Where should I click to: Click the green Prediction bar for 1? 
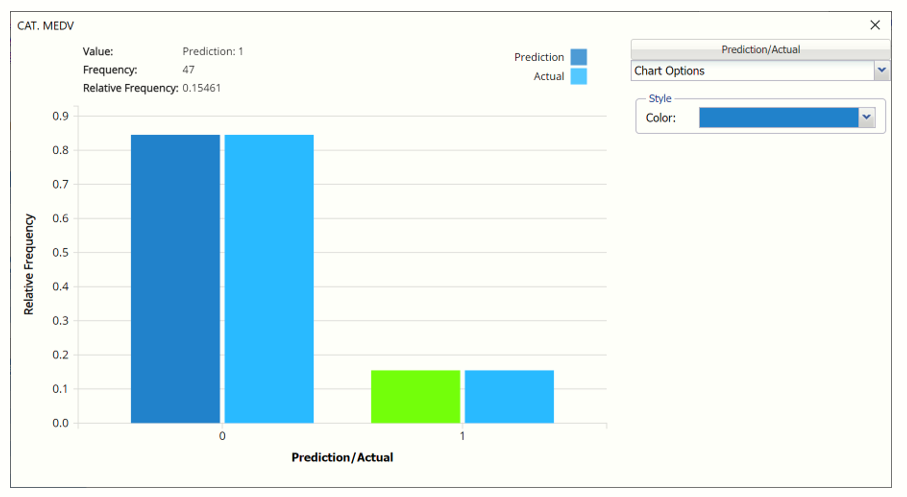point(415,396)
